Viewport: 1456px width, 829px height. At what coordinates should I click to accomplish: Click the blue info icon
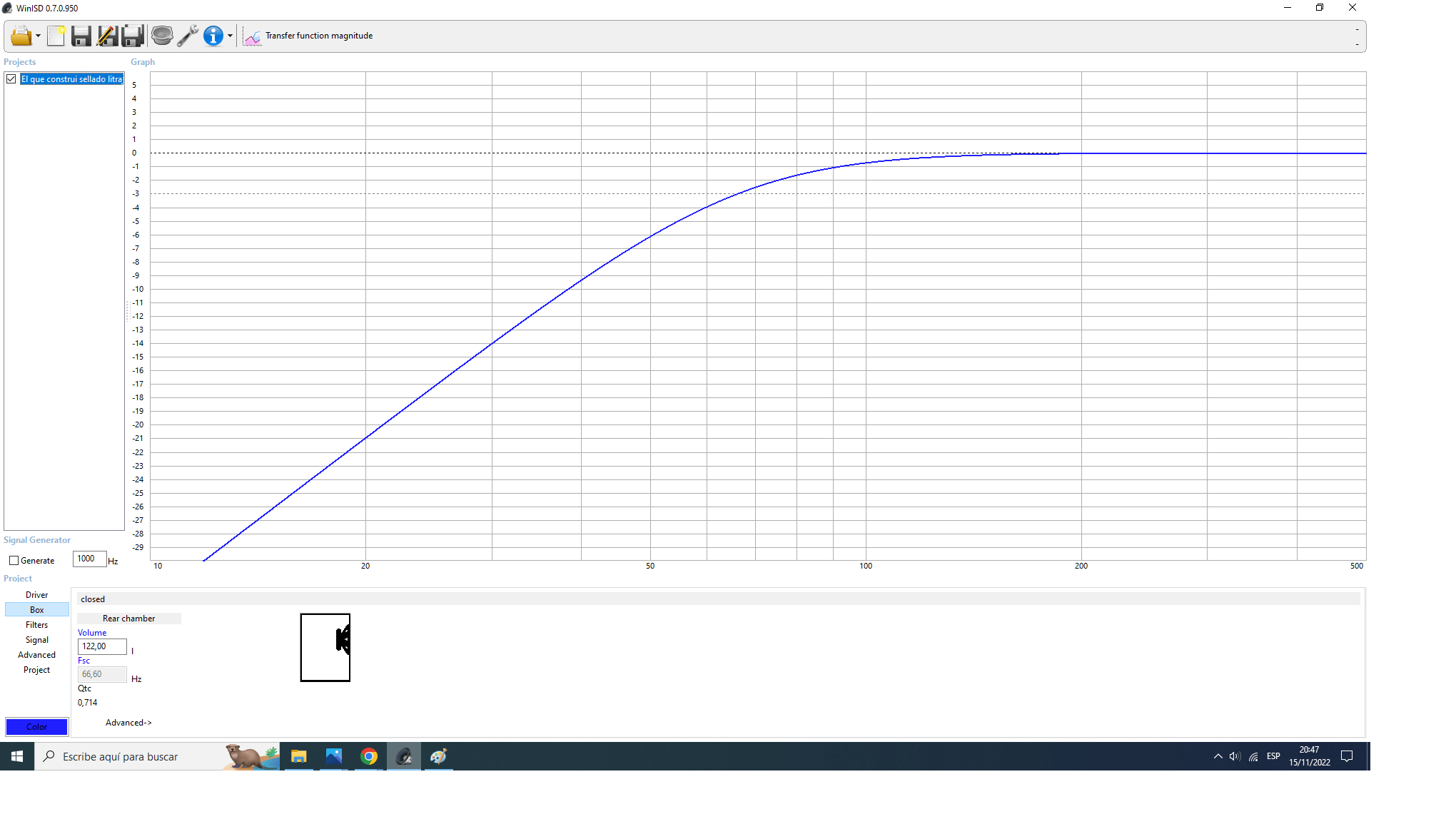tap(213, 36)
